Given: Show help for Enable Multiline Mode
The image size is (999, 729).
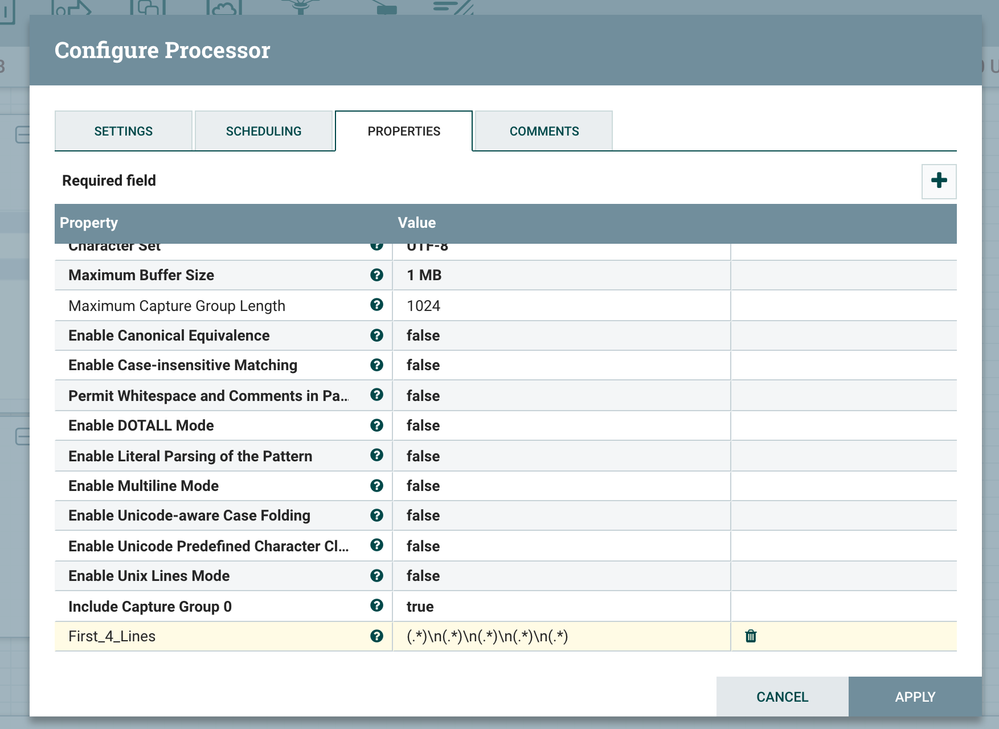Looking at the screenshot, I should (x=377, y=485).
